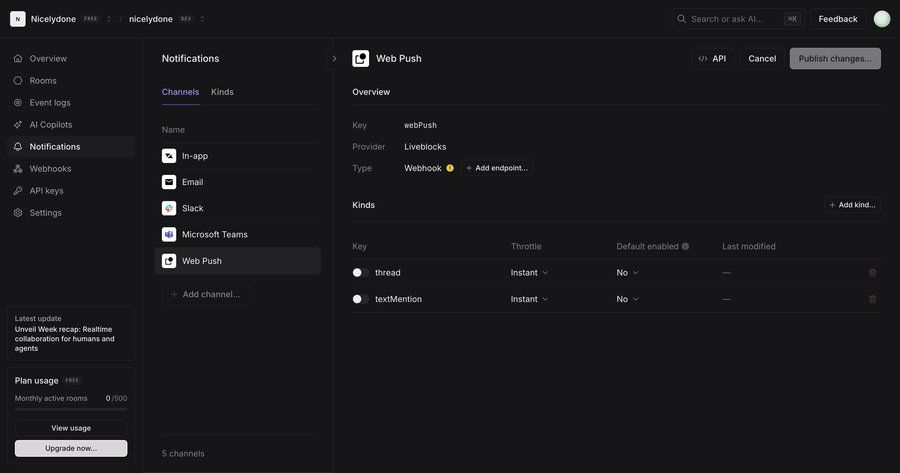900x473 pixels.
Task: Click the API keys key icon
Action: coord(18,191)
